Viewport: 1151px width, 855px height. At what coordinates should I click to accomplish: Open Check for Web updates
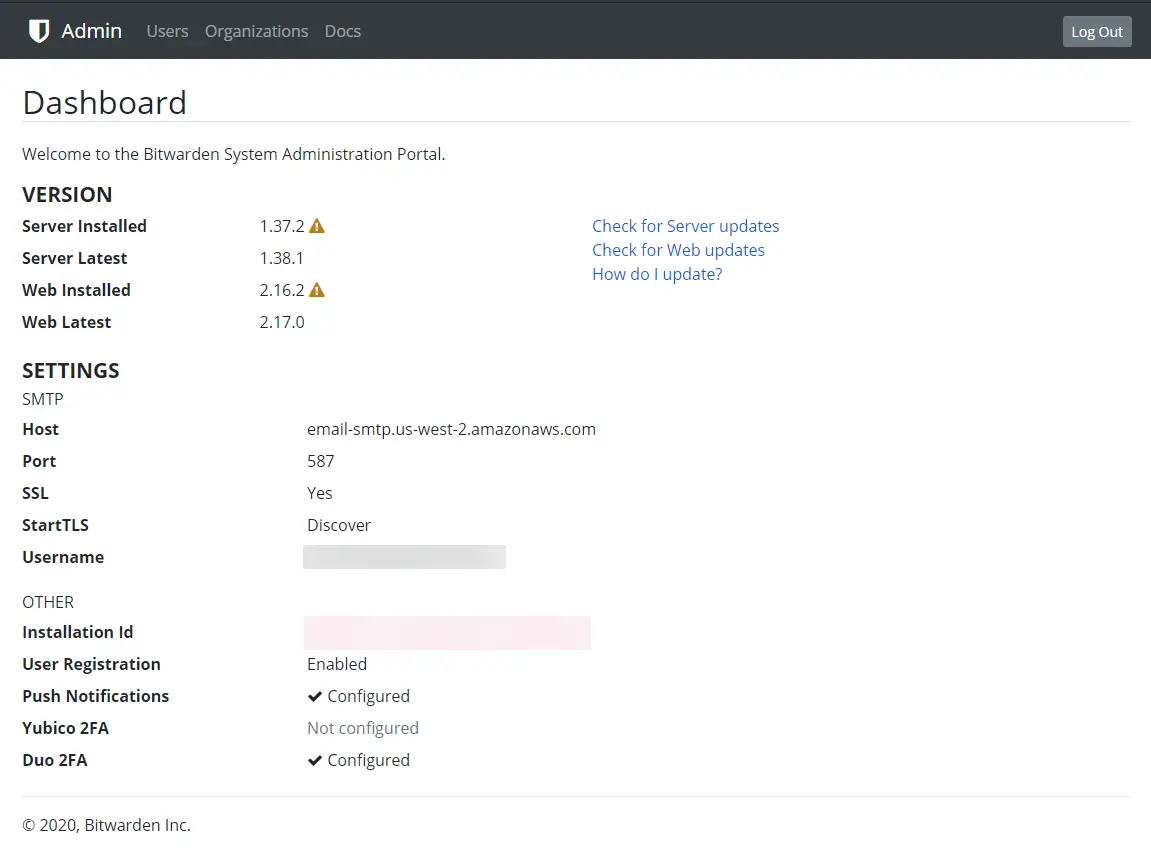[678, 250]
